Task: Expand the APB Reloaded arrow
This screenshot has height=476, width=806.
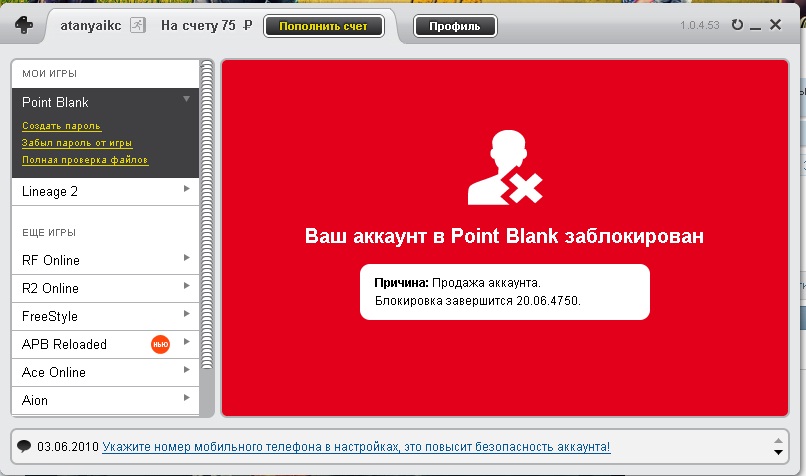Action: pyautogui.click(x=187, y=341)
